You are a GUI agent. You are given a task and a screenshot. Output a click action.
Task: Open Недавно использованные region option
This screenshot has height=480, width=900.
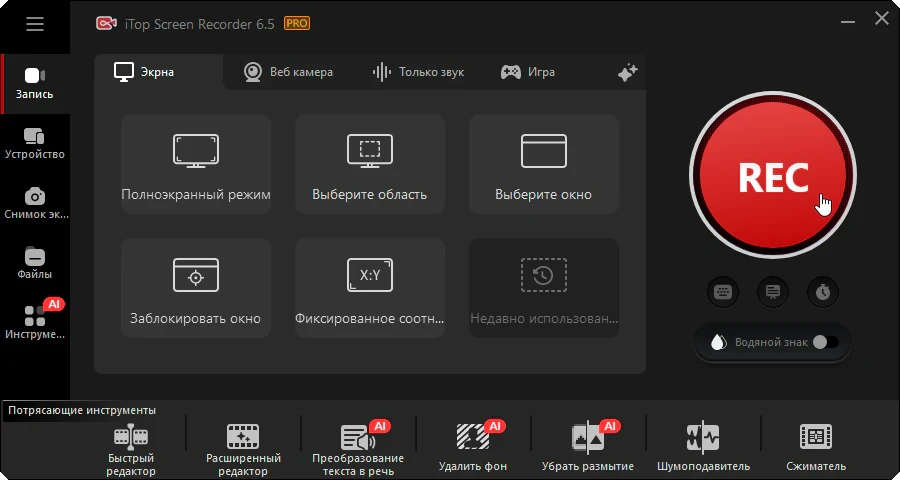[544, 288]
